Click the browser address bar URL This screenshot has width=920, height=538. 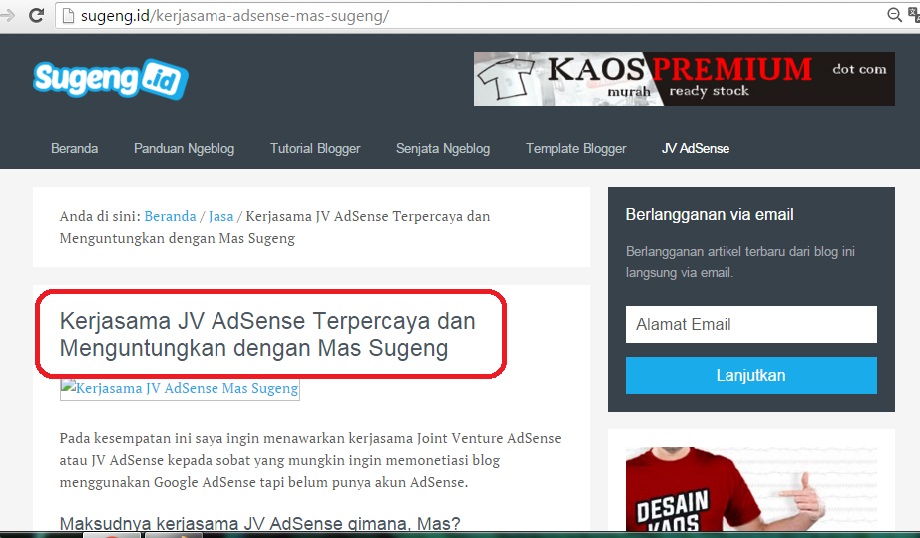click(235, 16)
